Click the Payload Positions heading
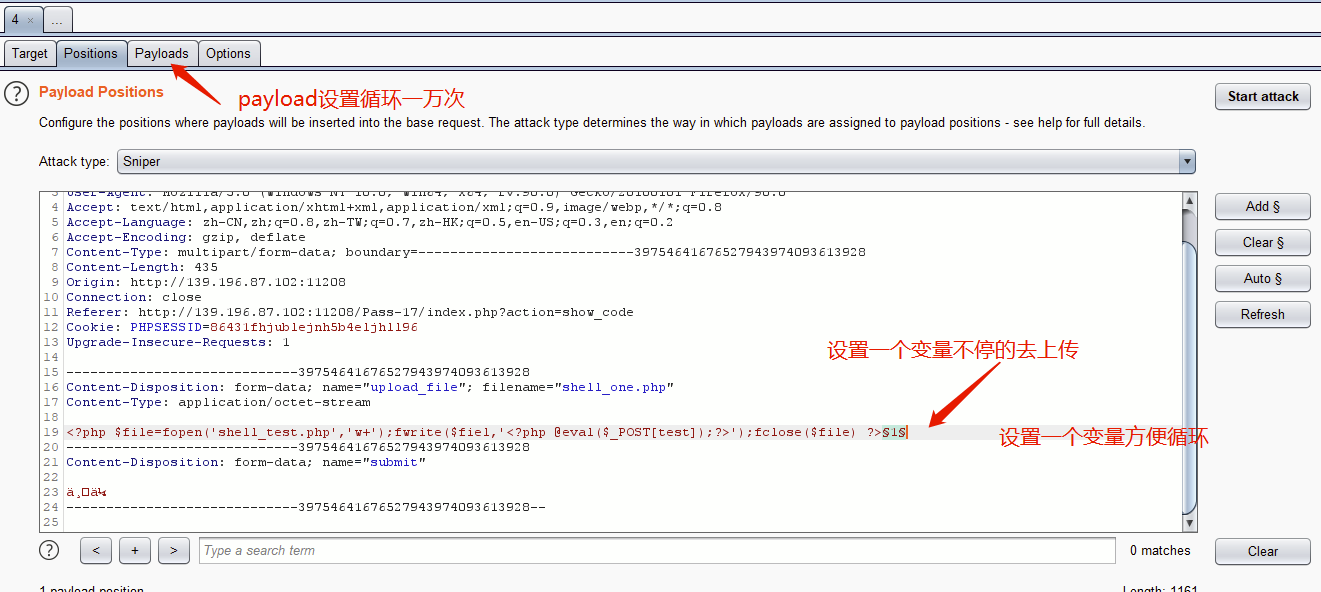Image resolution: width=1321 pixels, height=592 pixels. point(101,92)
